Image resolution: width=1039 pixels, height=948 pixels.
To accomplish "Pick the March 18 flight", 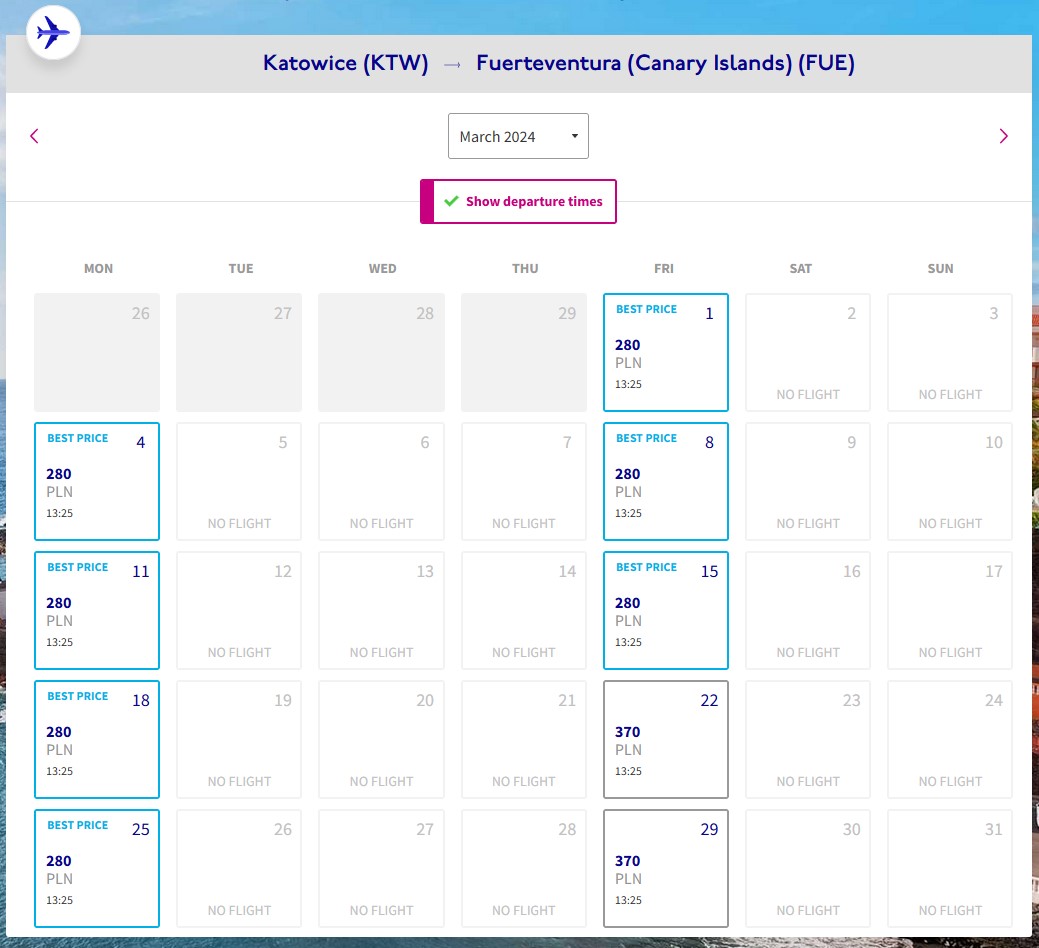I will [x=97, y=739].
